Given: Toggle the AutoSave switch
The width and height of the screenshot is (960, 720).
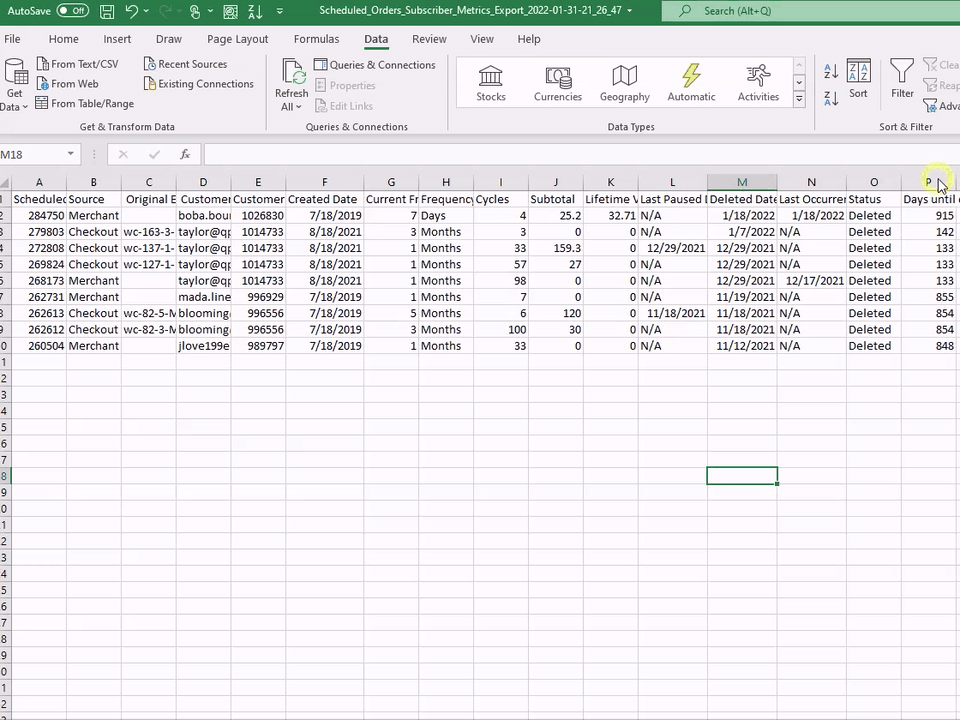Looking at the screenshot, I should pos(72,10).
